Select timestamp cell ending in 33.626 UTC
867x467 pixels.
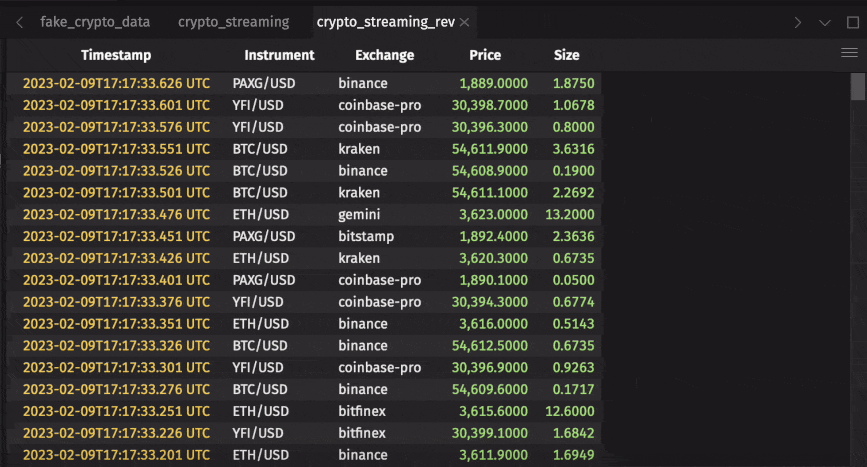[116, 83]
